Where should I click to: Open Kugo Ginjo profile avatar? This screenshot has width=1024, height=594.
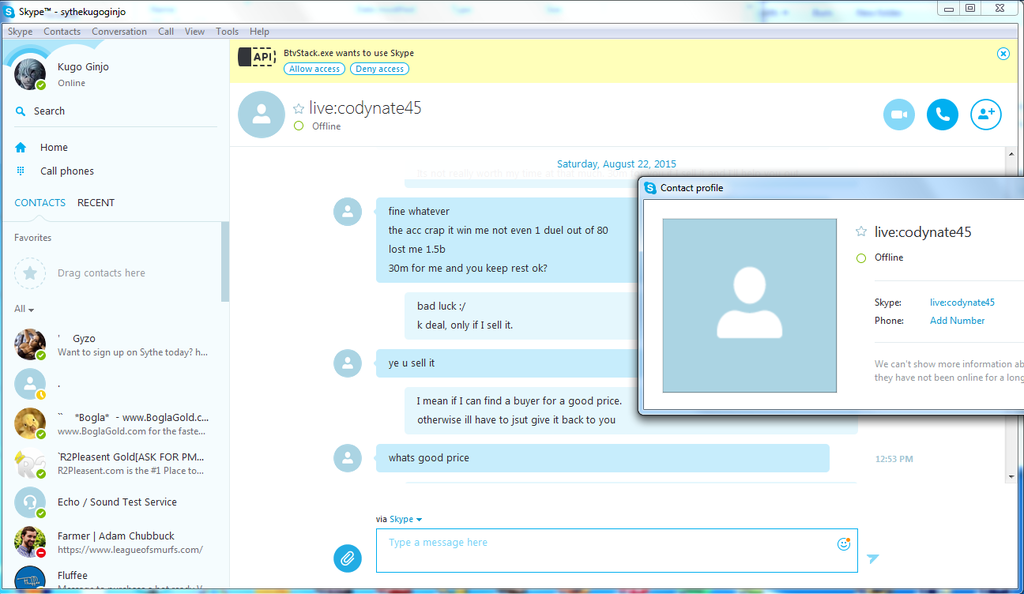pyautogui.click(x=30, y=74)
